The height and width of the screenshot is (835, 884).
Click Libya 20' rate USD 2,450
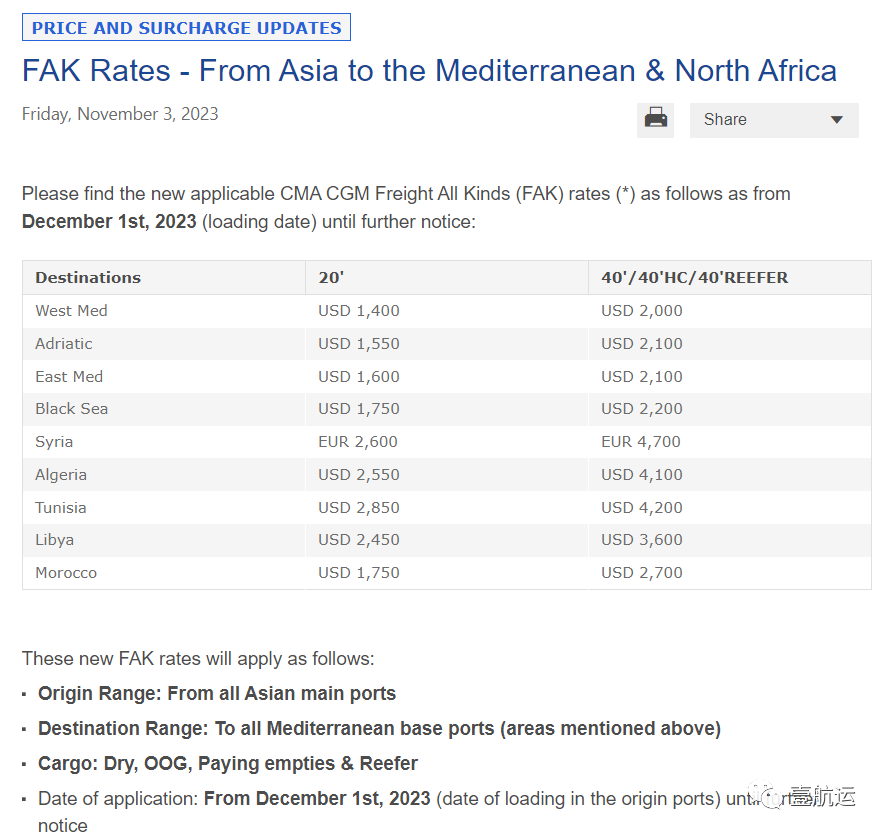tap(359, 540)
